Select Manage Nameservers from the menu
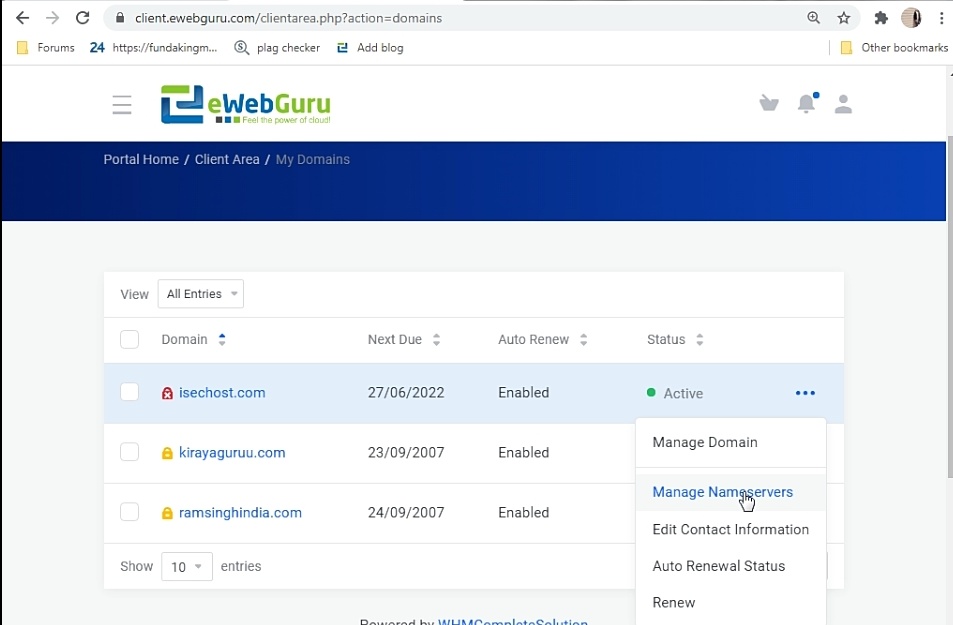The image size is (953, 625). pyautogui.click(x=731, y=492)
